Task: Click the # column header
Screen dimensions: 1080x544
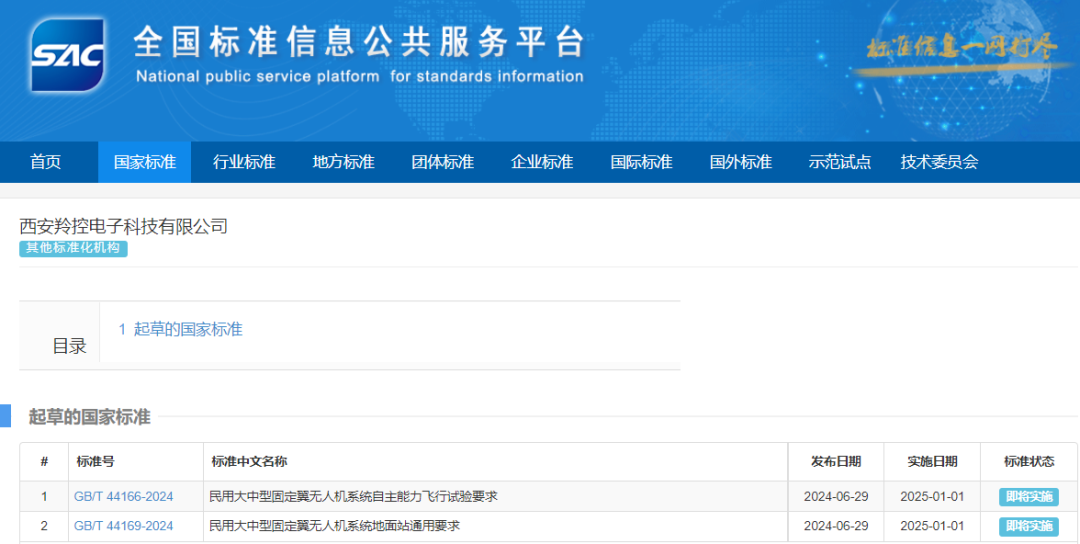Action: coord(44,461)
